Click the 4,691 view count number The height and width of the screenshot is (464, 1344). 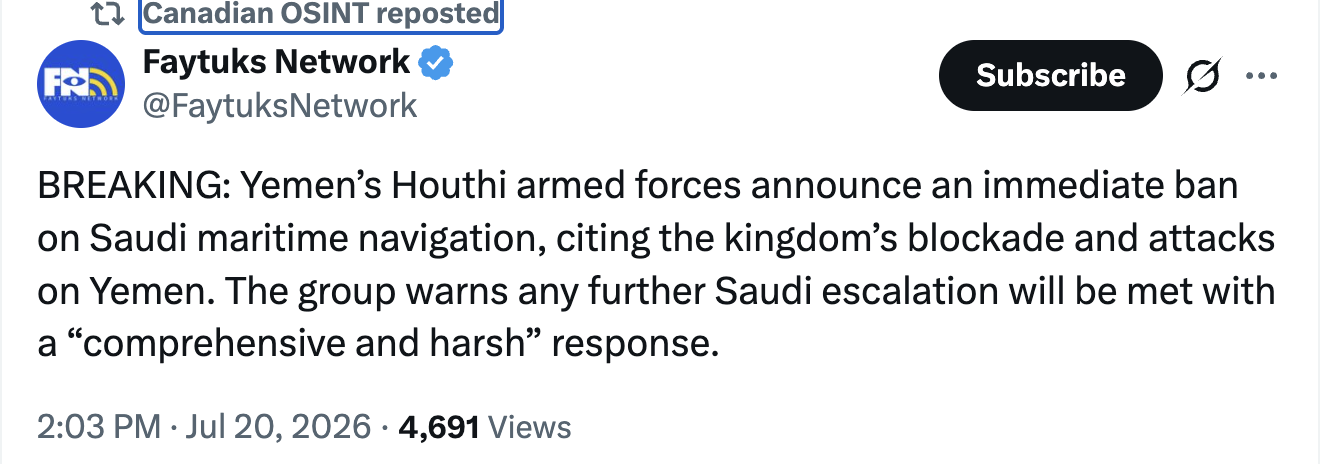coord(440,427)
